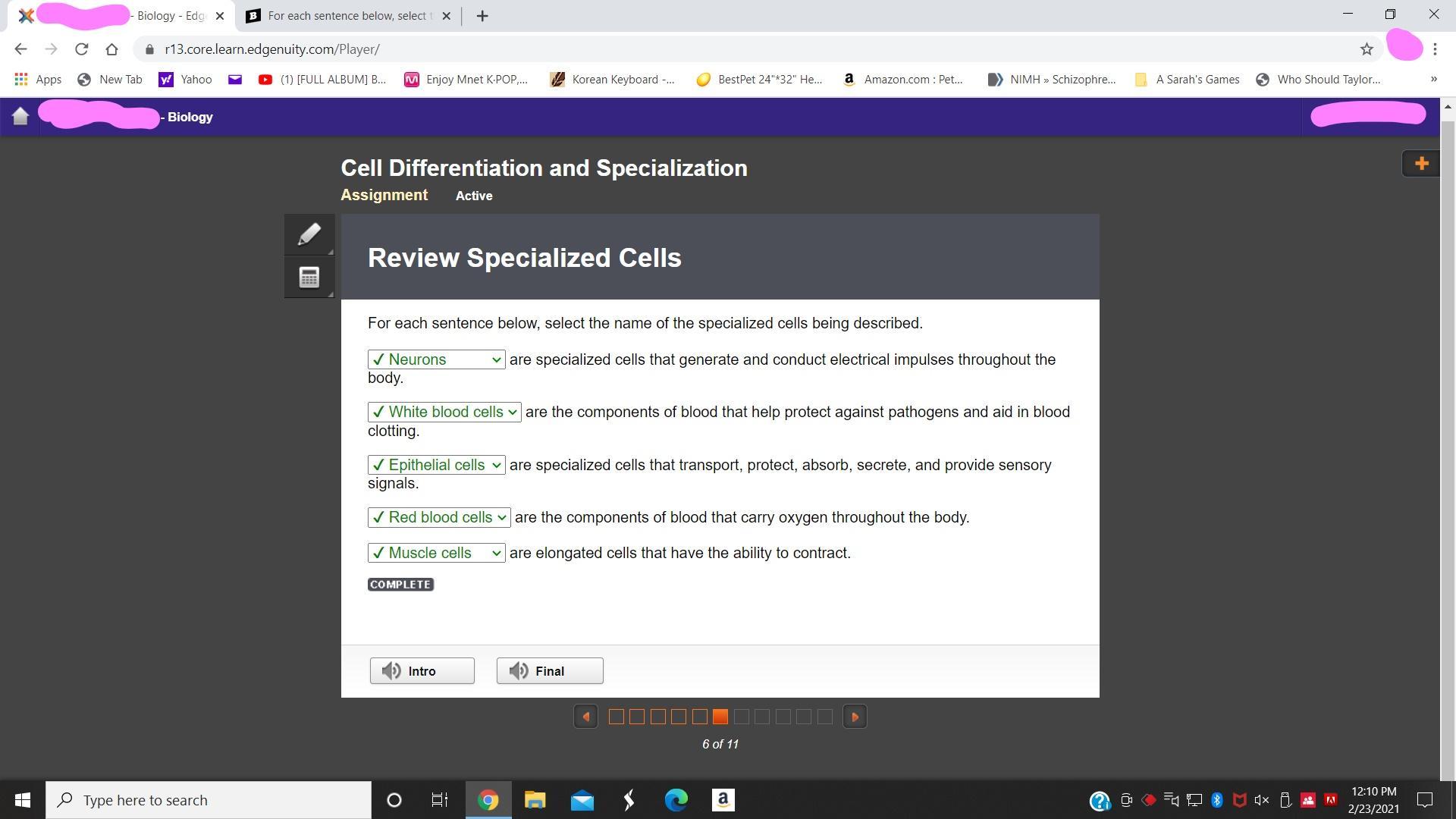Click the orange plus icon

pos(1421,164)
